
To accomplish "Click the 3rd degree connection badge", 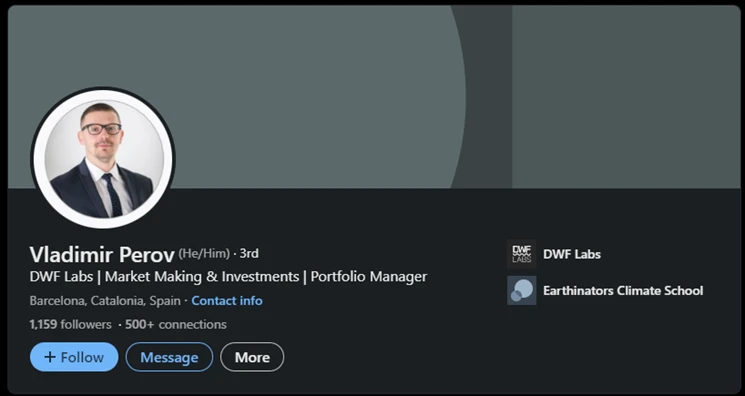I will (249, 253).
